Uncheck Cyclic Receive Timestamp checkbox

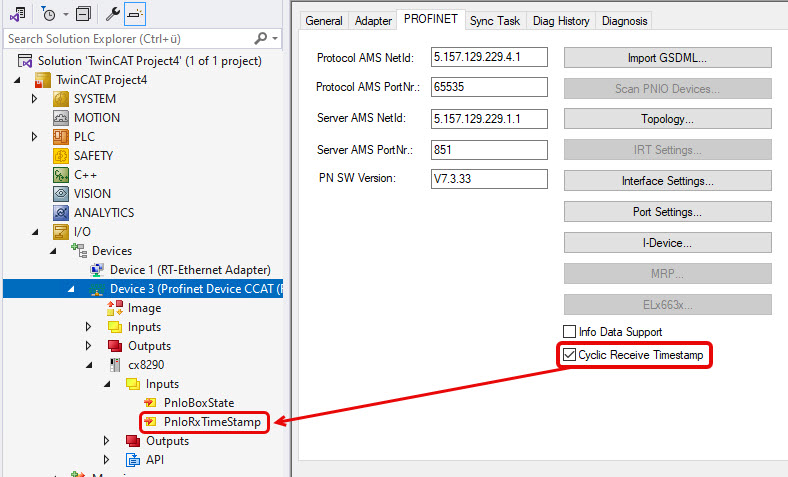click(x=570, y=355)
